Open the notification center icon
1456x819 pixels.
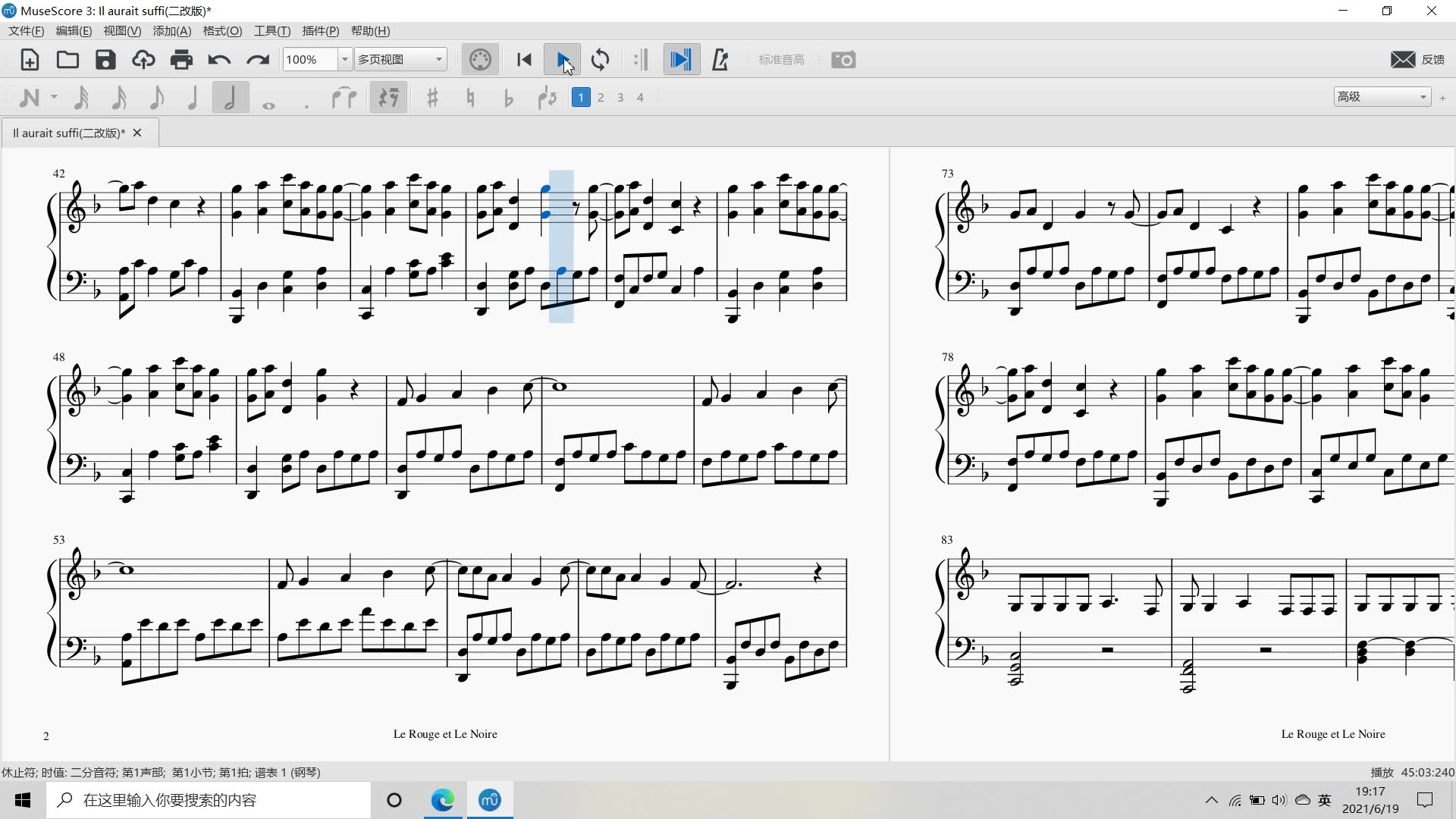[1426, 800]
